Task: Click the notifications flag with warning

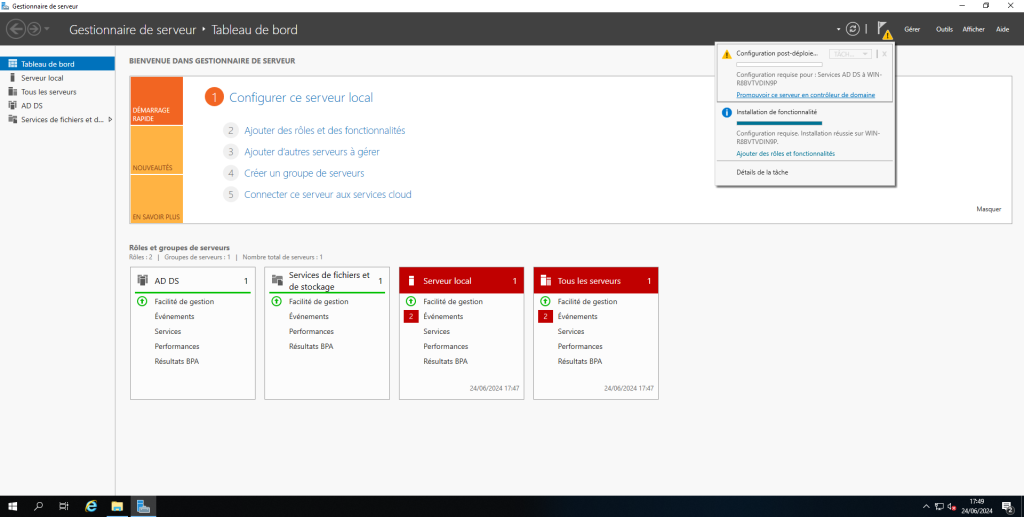Action: coord(883,30)
